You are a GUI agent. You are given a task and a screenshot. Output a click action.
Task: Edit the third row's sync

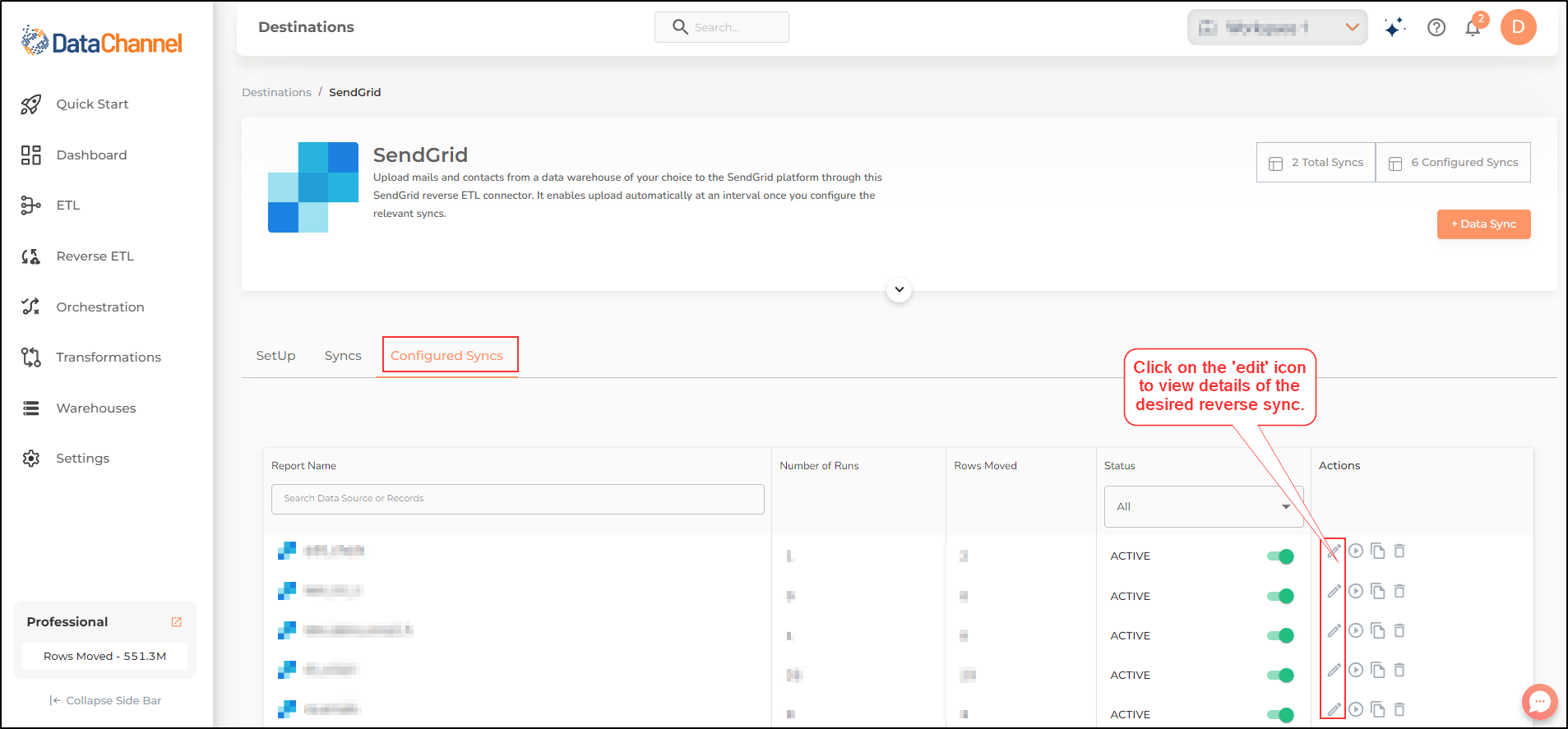click(x=1334, y=630)
